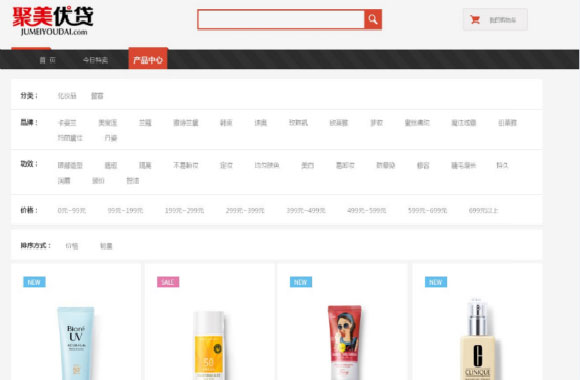
Task: Filter effect by 隔离
Action: 145,165
